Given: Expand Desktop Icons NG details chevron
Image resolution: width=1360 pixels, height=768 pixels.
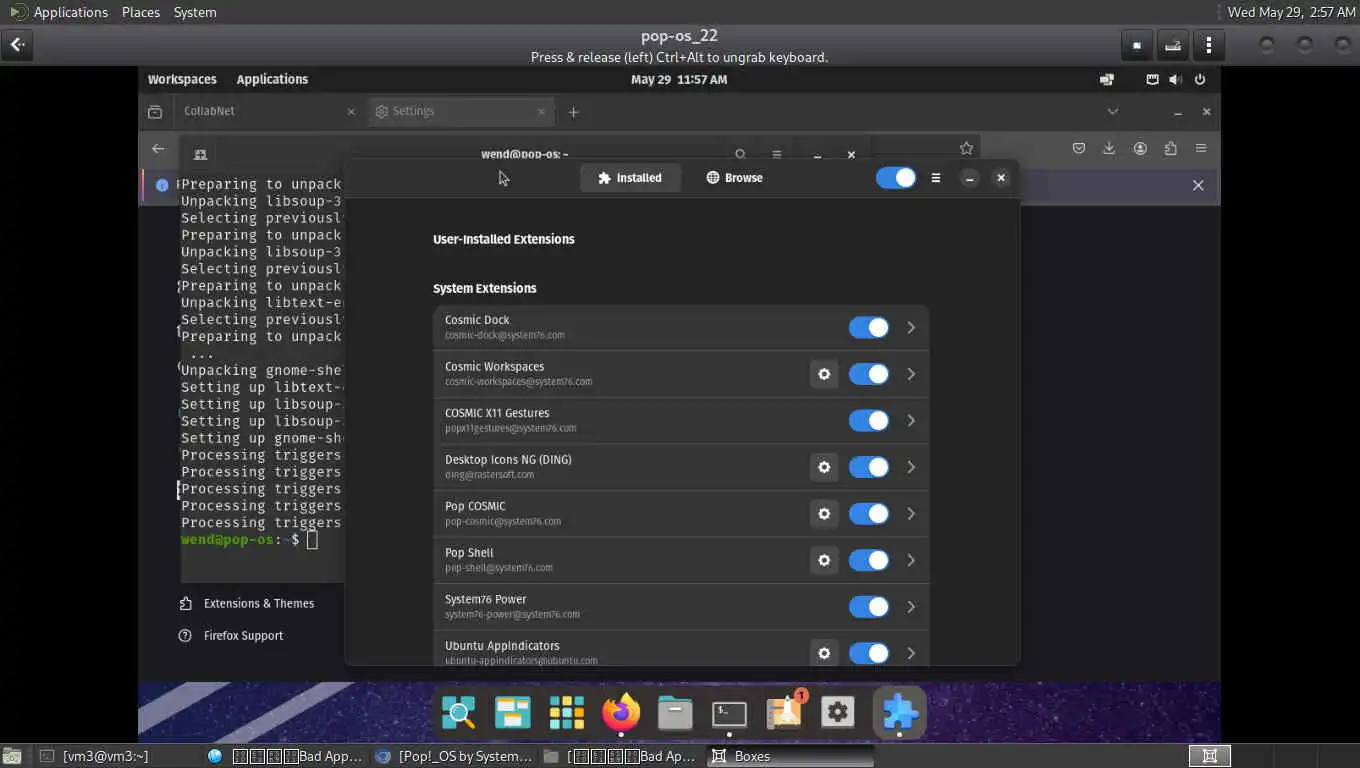Looking at the screenshot, I should pyautogui.click(x=911, y=467).
